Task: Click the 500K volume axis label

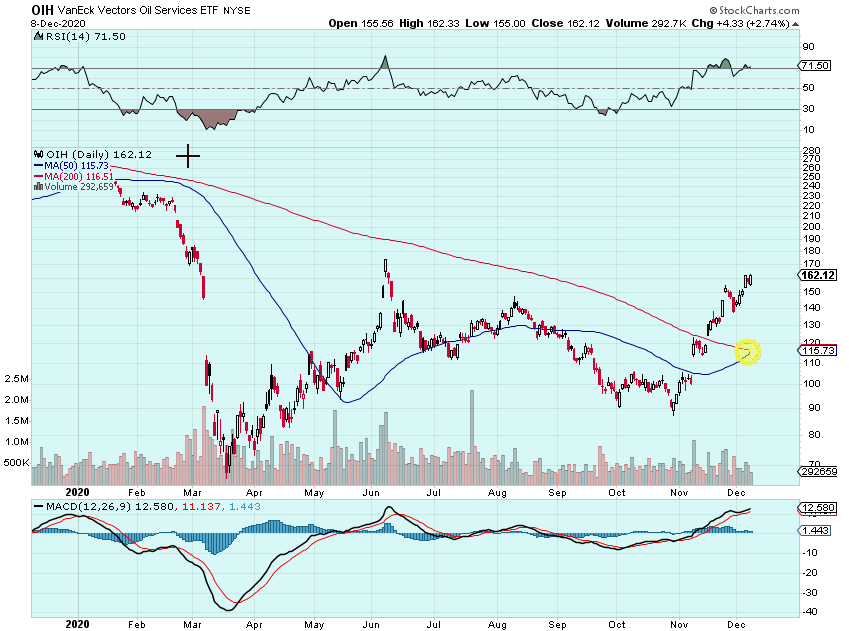Action: (x=16, y=463)
